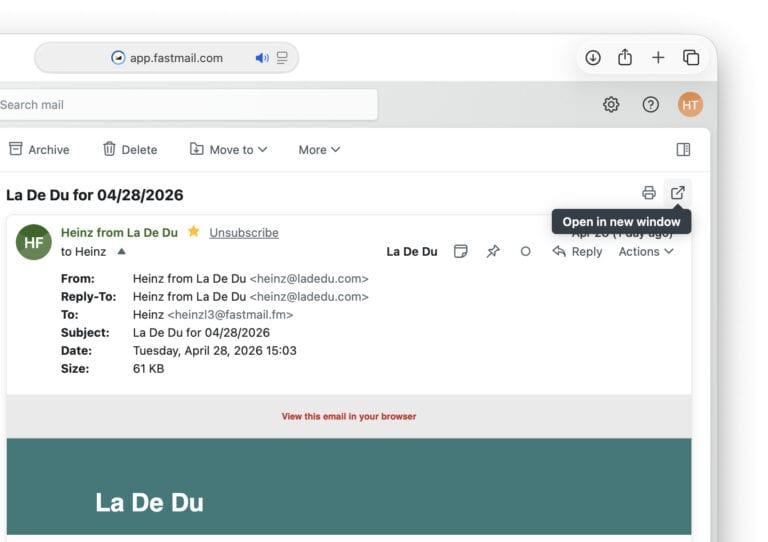Open the Actions dropdown

[646, 252]
